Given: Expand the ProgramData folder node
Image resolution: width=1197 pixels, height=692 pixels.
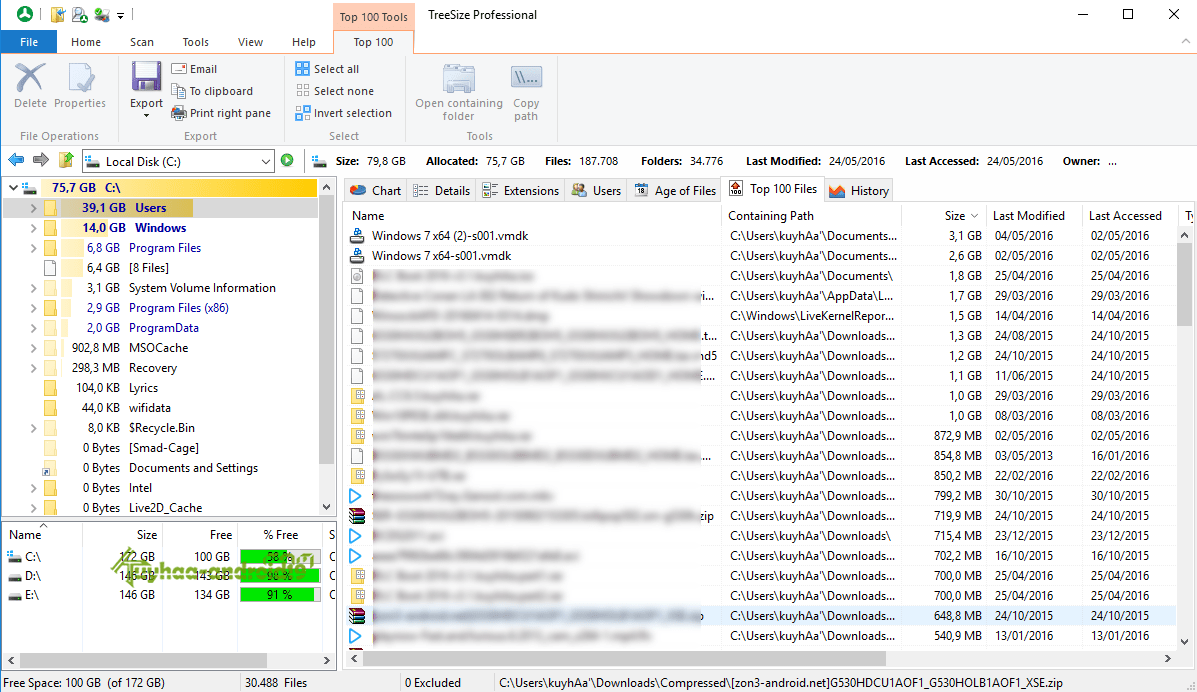Looking at the screenshot, I should point(33,328).
